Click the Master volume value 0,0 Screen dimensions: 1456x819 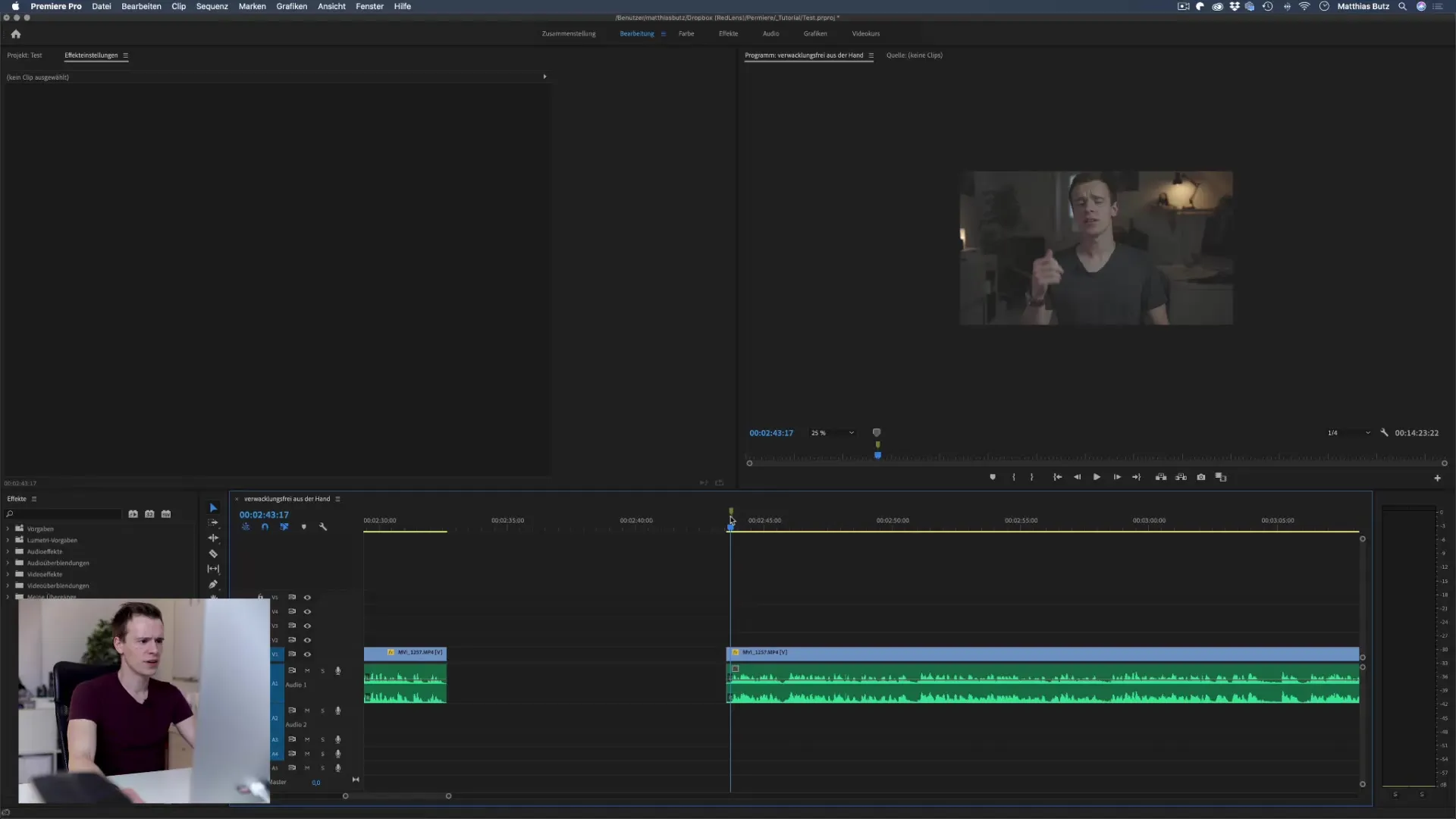click(x=315, y=782)
